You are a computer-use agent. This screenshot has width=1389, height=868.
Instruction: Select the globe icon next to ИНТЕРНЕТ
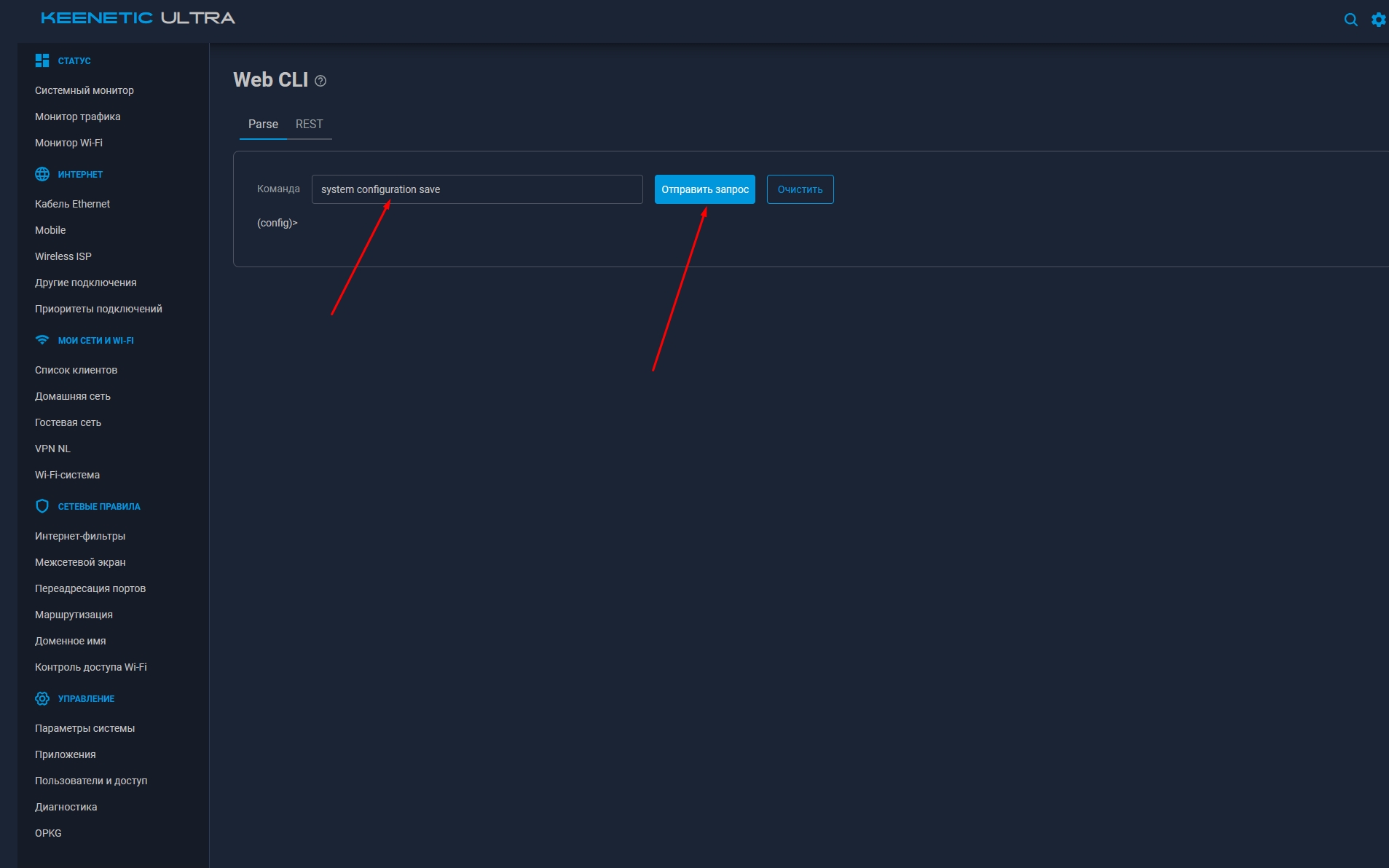[x=42, y=174]
